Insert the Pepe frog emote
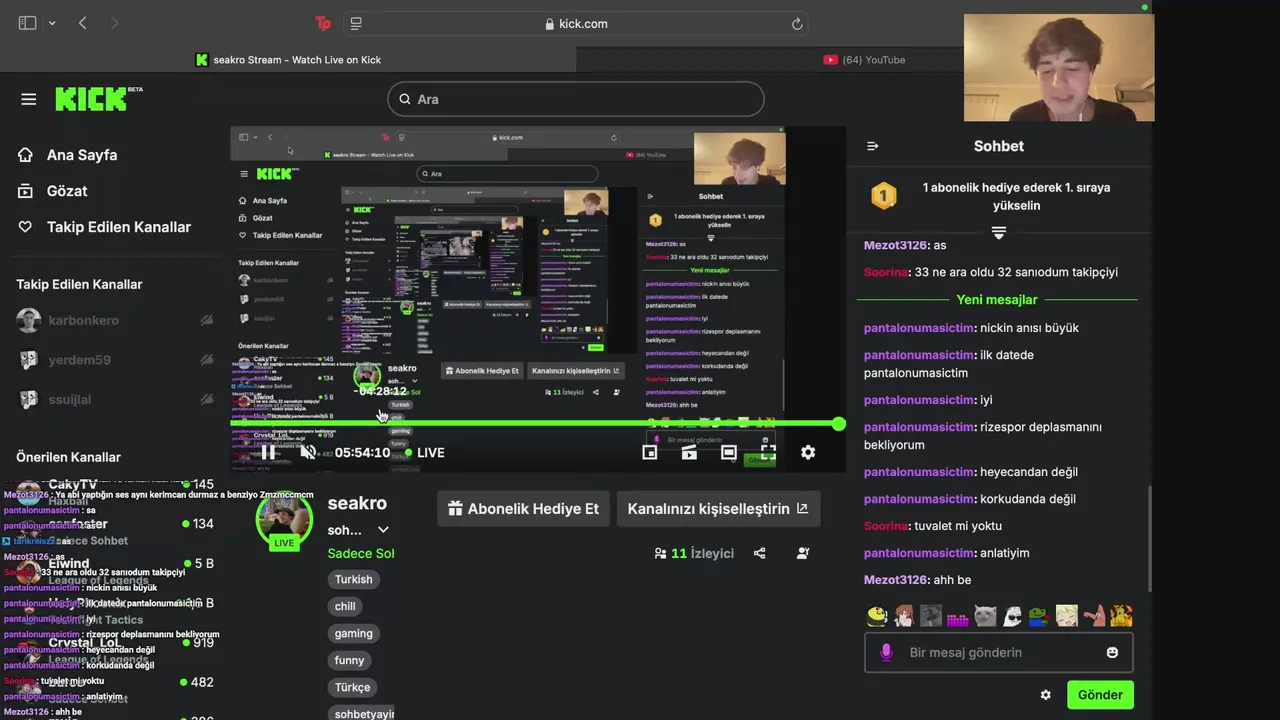 click(x=1039, y=616)
